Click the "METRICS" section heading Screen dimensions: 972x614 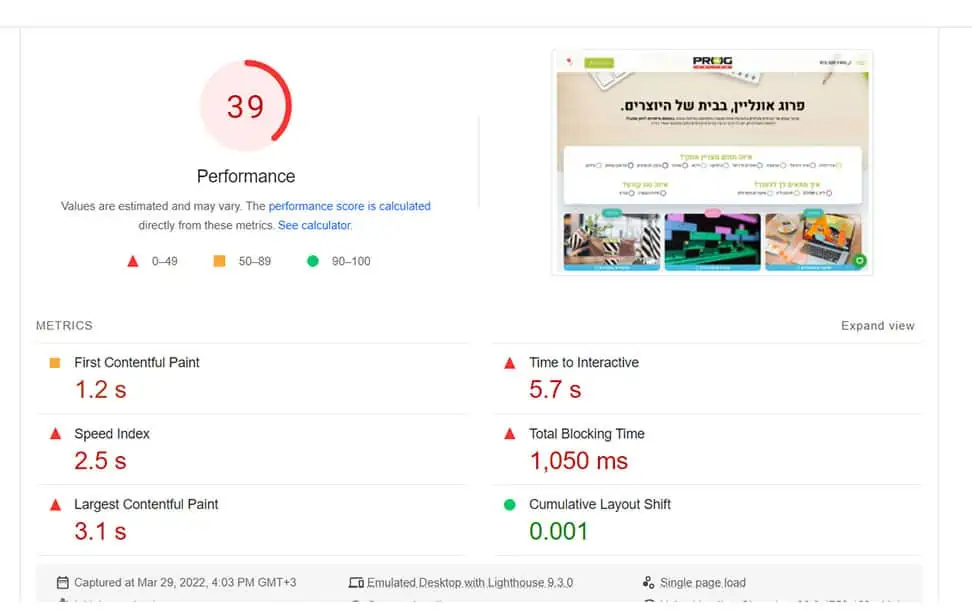(x=64, y=326)
